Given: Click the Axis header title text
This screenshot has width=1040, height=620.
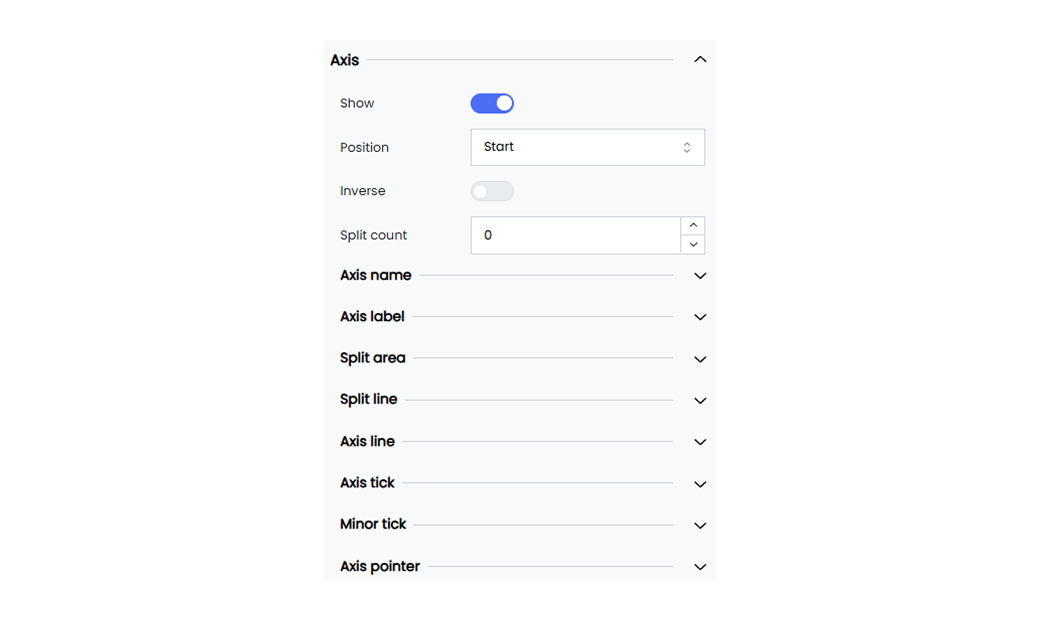Looking at the screenshot, I should (x=345, y=60).
